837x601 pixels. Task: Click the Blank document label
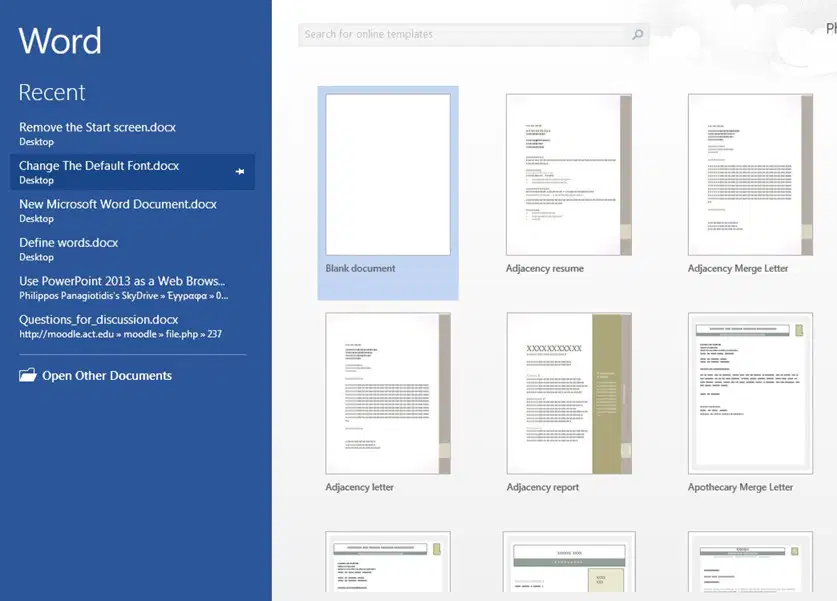tap(360, 268)
